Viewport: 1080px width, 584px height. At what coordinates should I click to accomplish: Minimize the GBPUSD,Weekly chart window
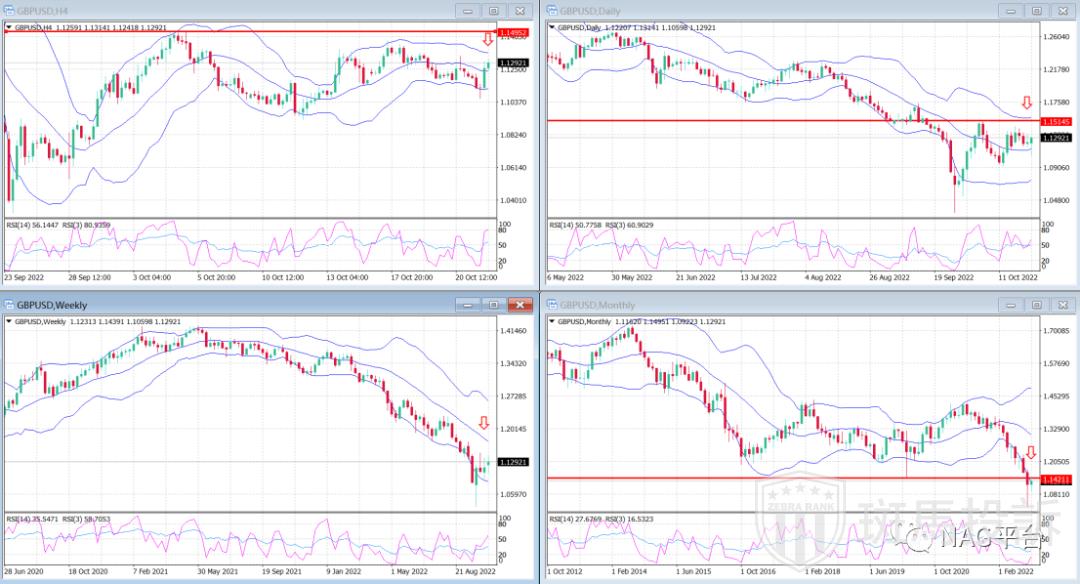tap(468, 304)
